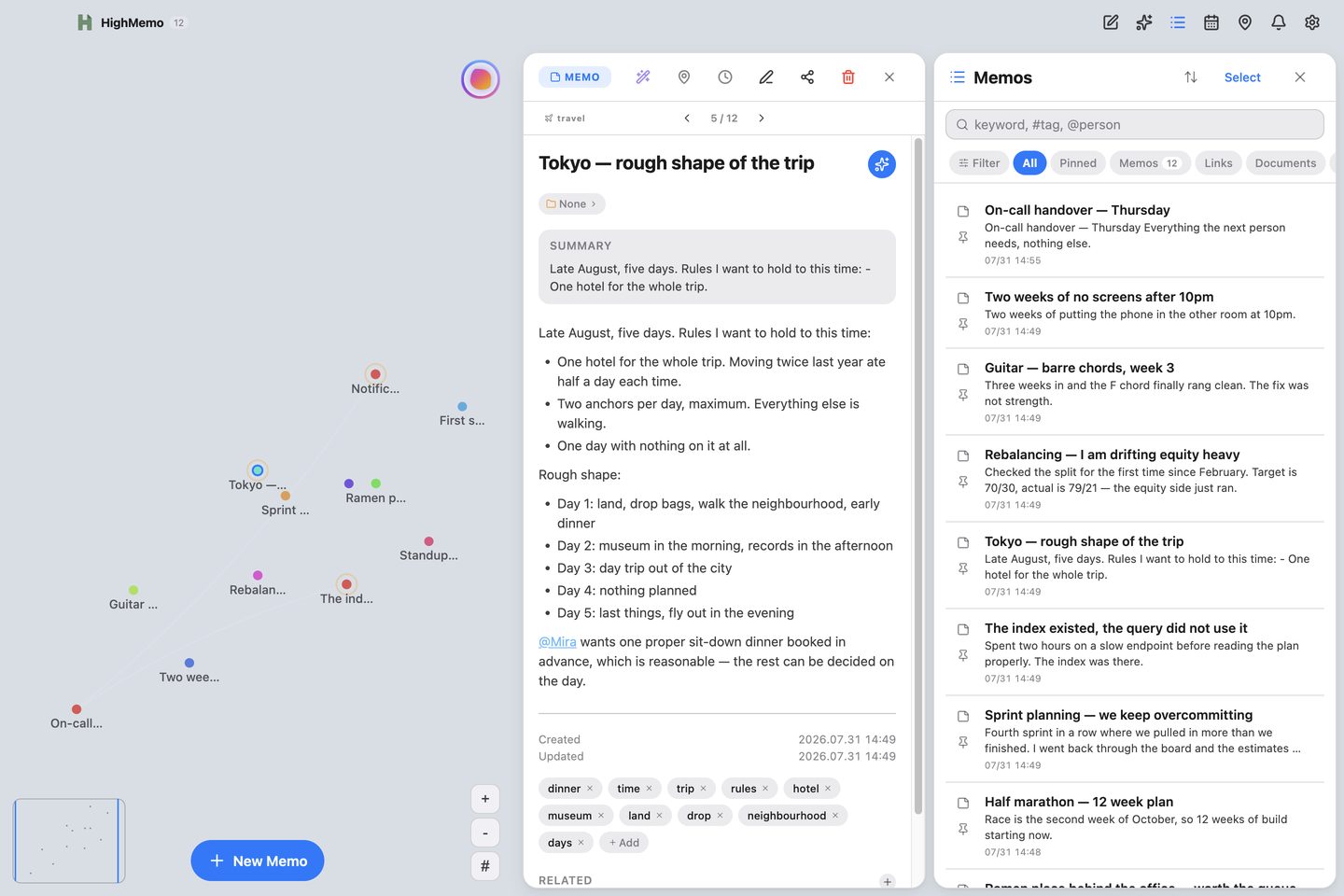Delete memo using red trash icon
The width and height of the screenshot is (1344, 896).
click(x=848, y=77)
